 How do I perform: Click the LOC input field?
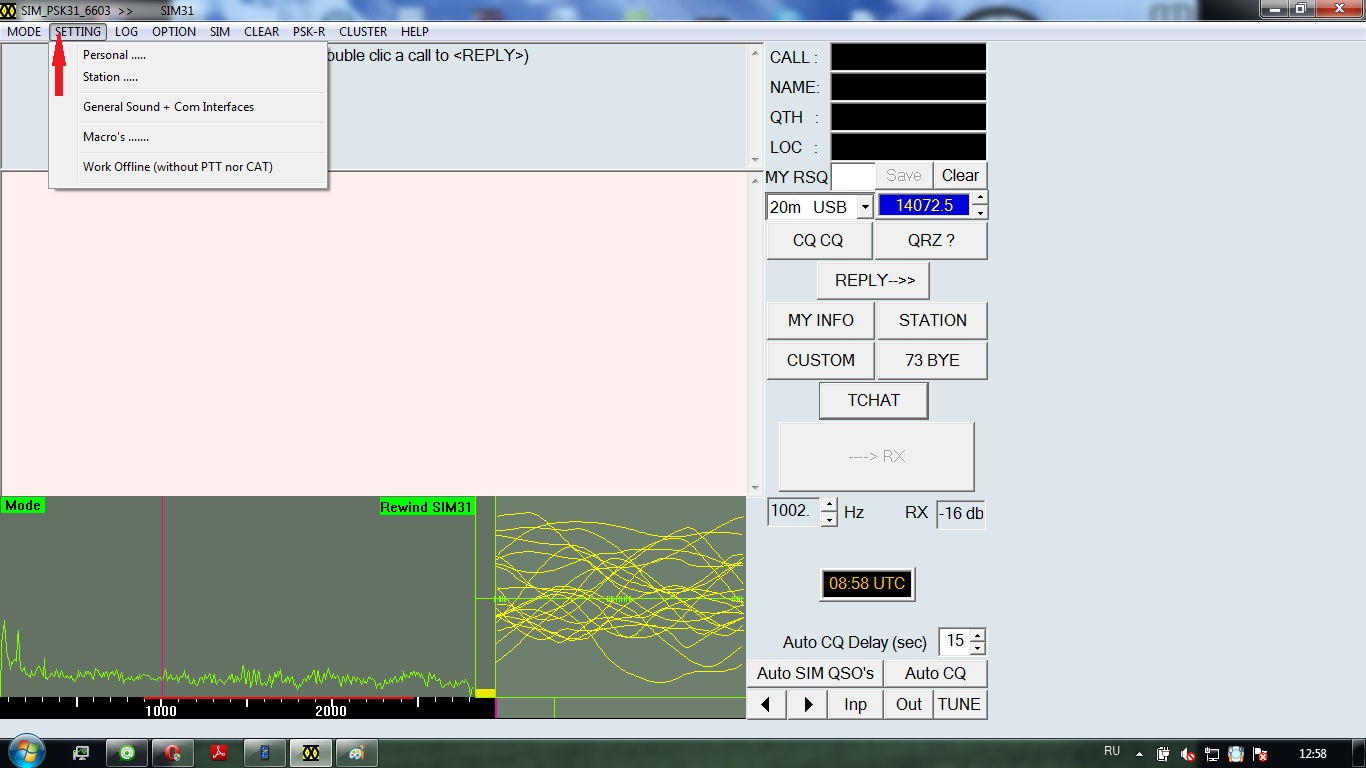pyautogui.click(x=908, y=147)
